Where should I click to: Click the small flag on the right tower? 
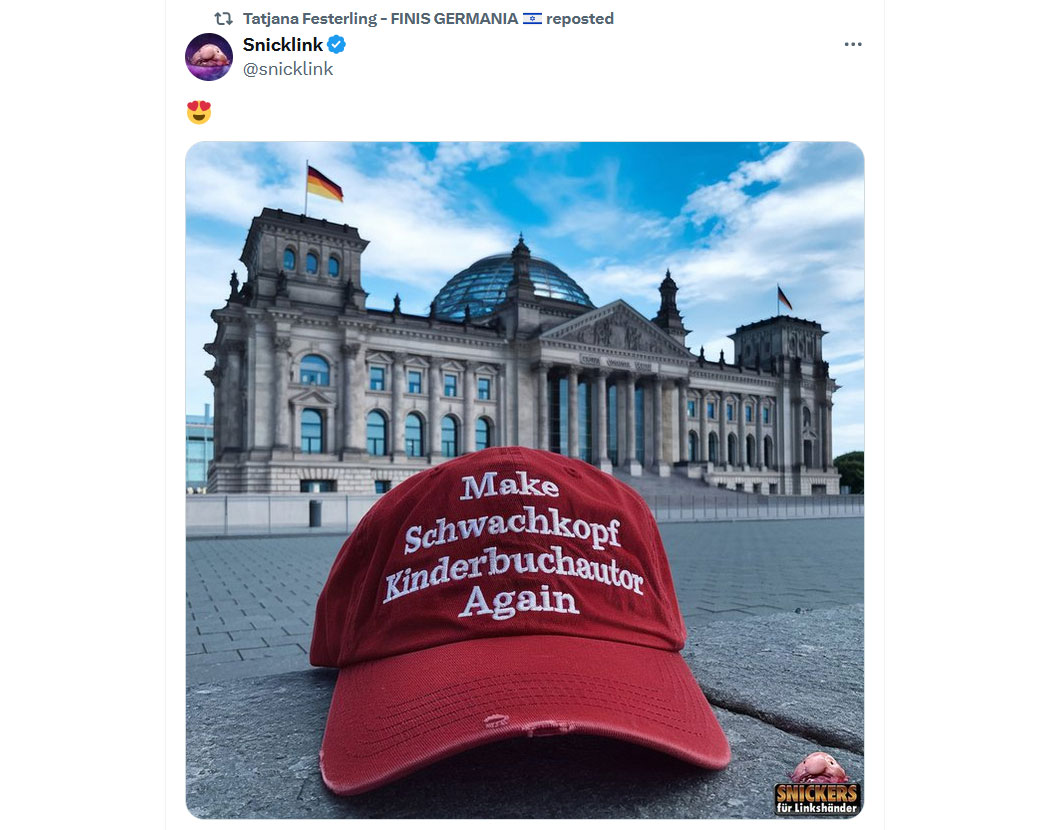(x=783, y=297)
